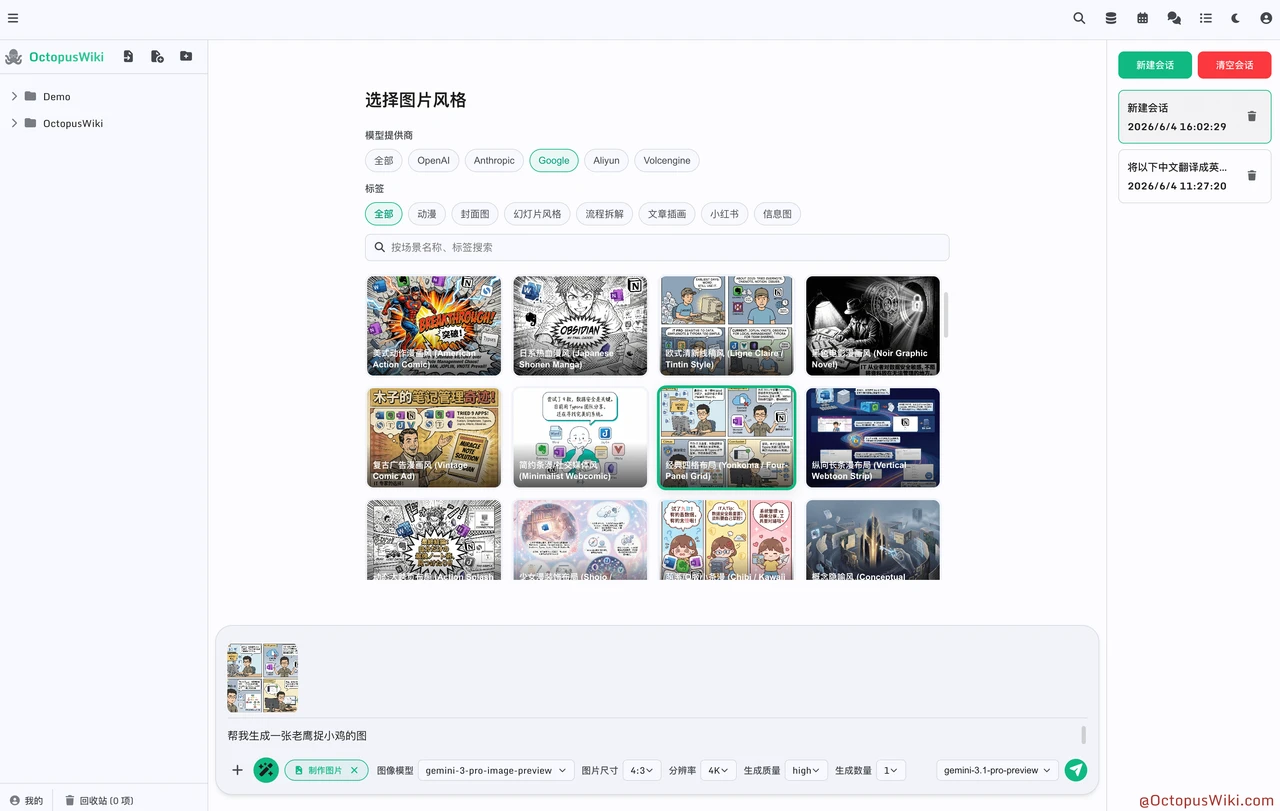Click the 新建会话 button
This screenshot has height=811, width=1280.
[1155, 65]
